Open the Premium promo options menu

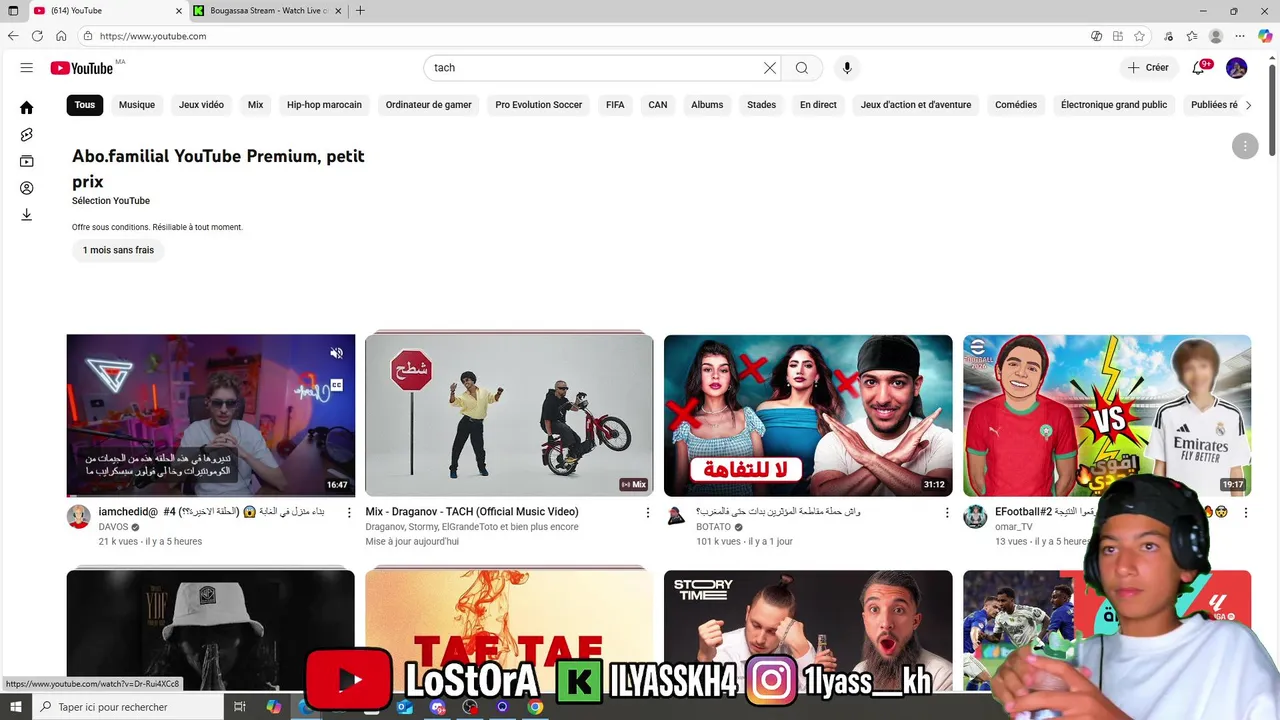coord(1244,146)
